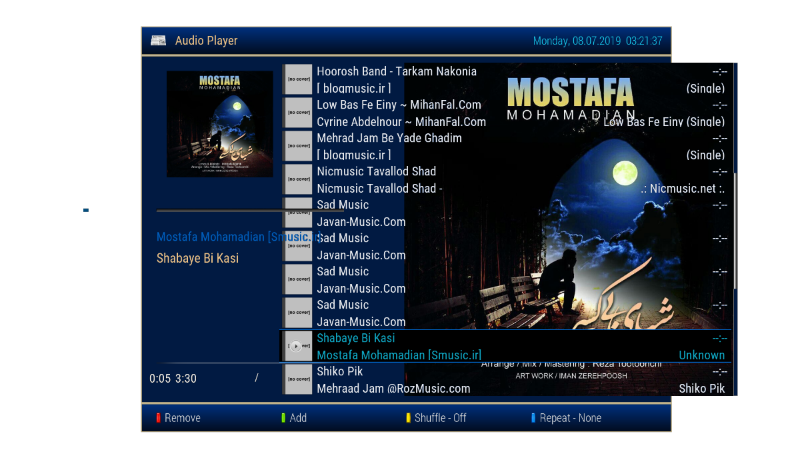
Task: Toggle Shuffle - Off option
Action: tap(436, 418)
